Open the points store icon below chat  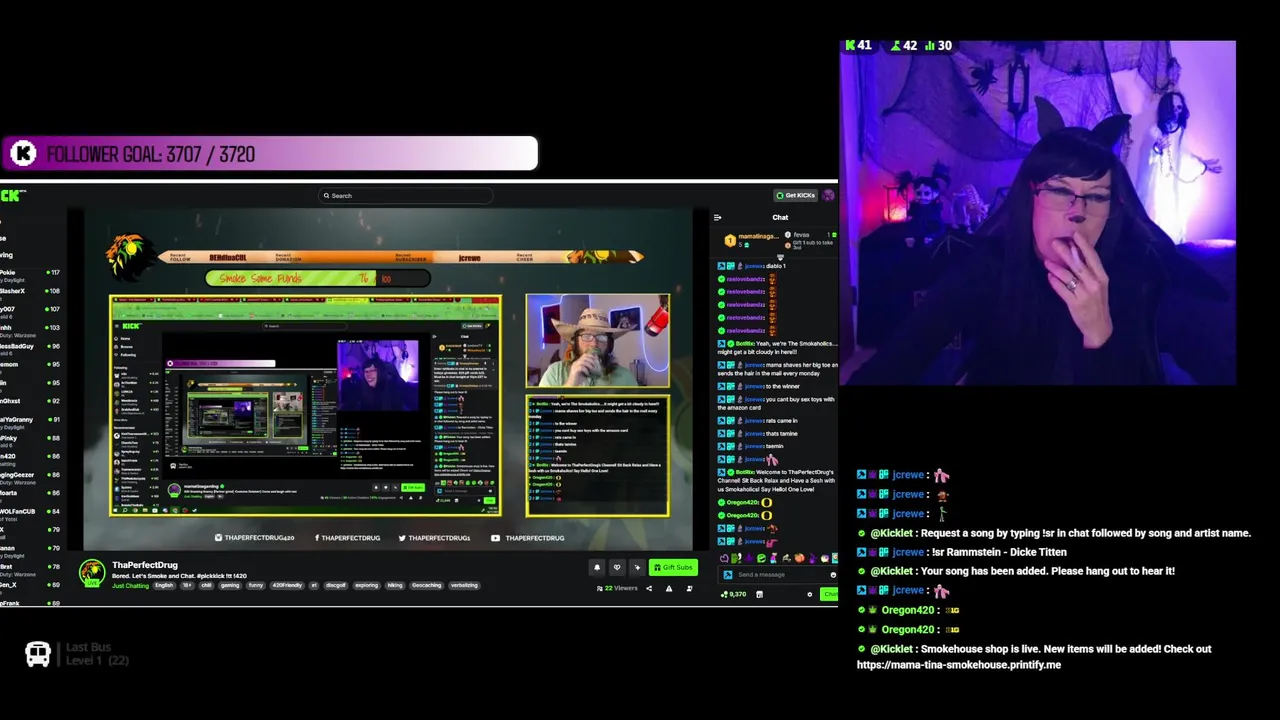(x=759, y=594)
